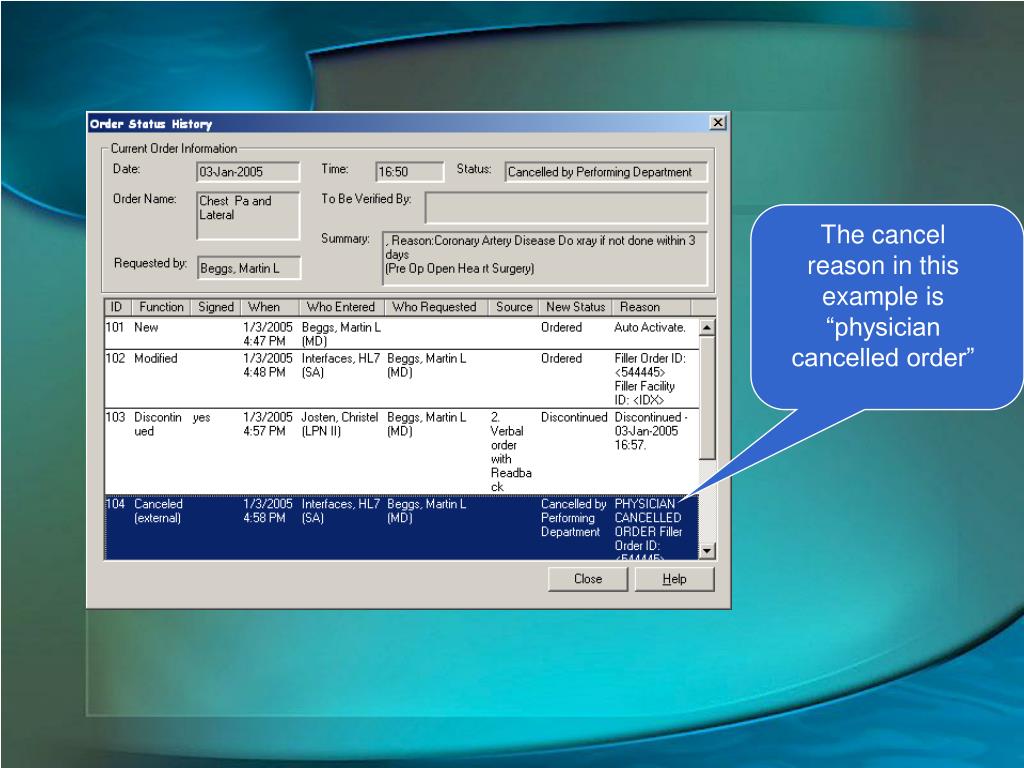Click 'Beggs, Martin L (MD)' Who Requested cell in row 104
Screen dimensions: 1024x768
tap(426, 511)
